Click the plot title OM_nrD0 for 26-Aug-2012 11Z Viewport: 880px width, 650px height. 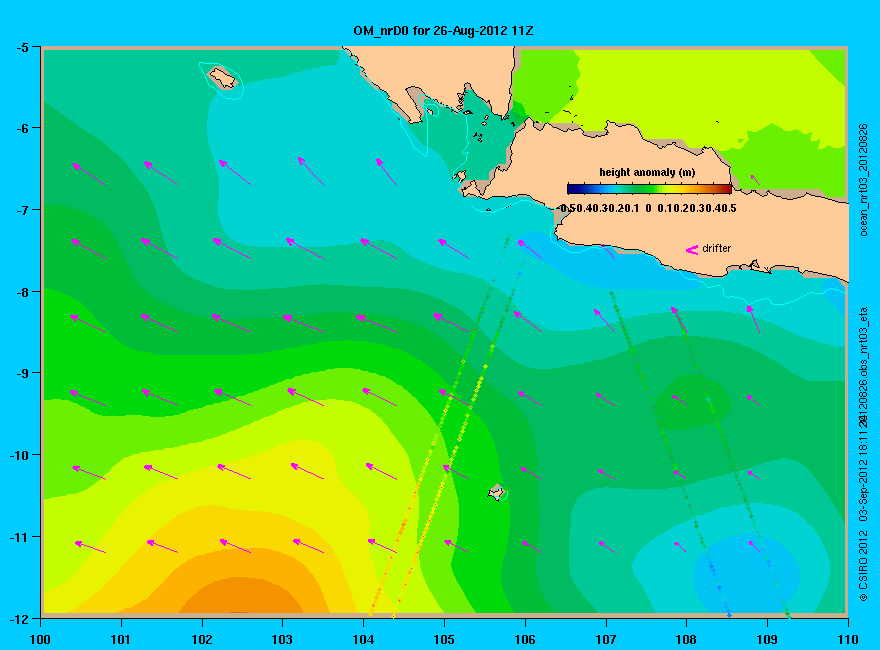[443, 31]
